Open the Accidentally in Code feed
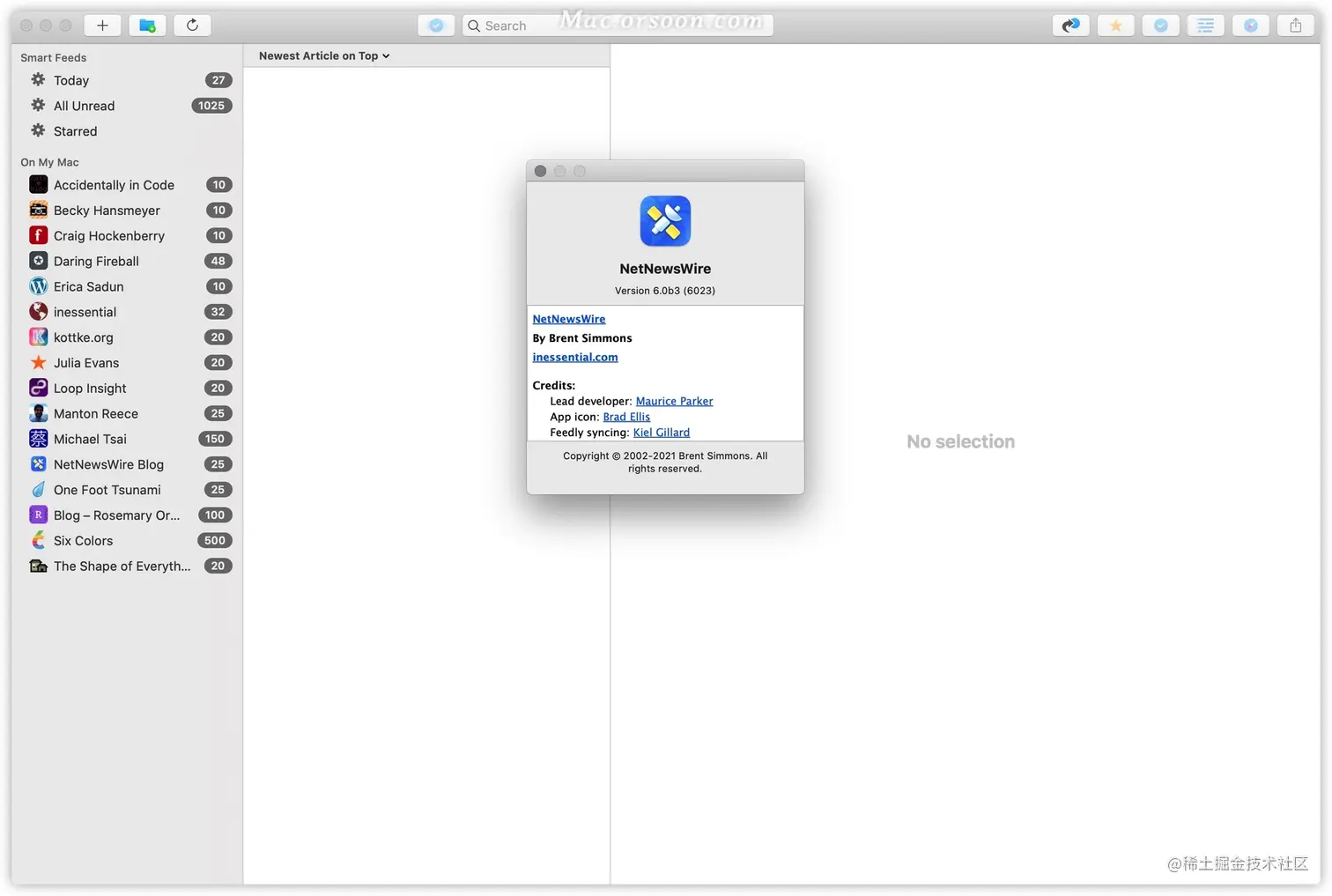Screen dimensions: 1332x896 coord(127,185)
